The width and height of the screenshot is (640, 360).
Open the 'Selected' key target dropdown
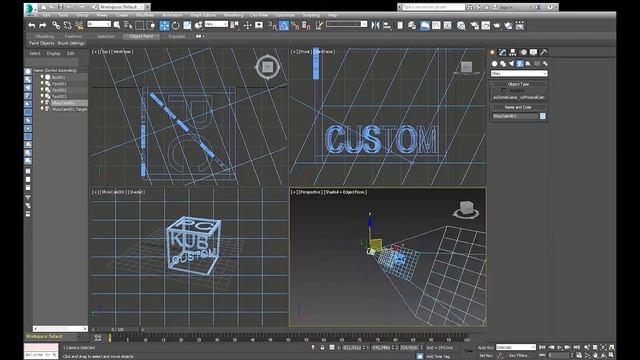click(516, 347)
